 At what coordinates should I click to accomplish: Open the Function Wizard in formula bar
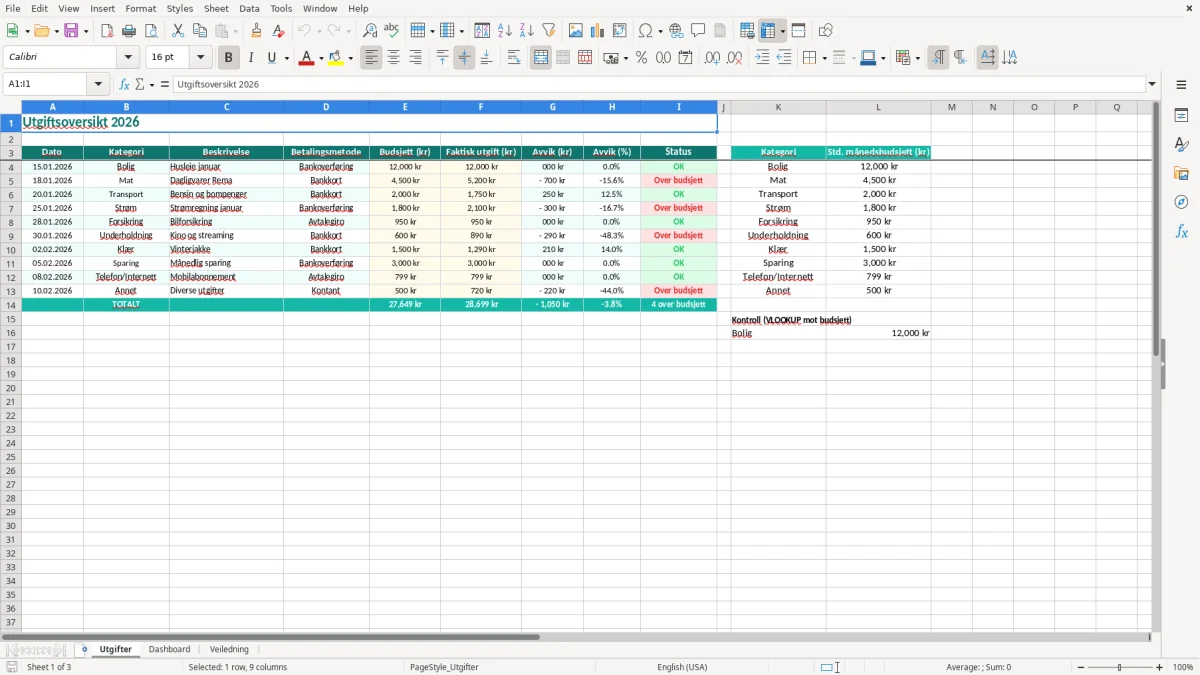click(x=124, y=84)
